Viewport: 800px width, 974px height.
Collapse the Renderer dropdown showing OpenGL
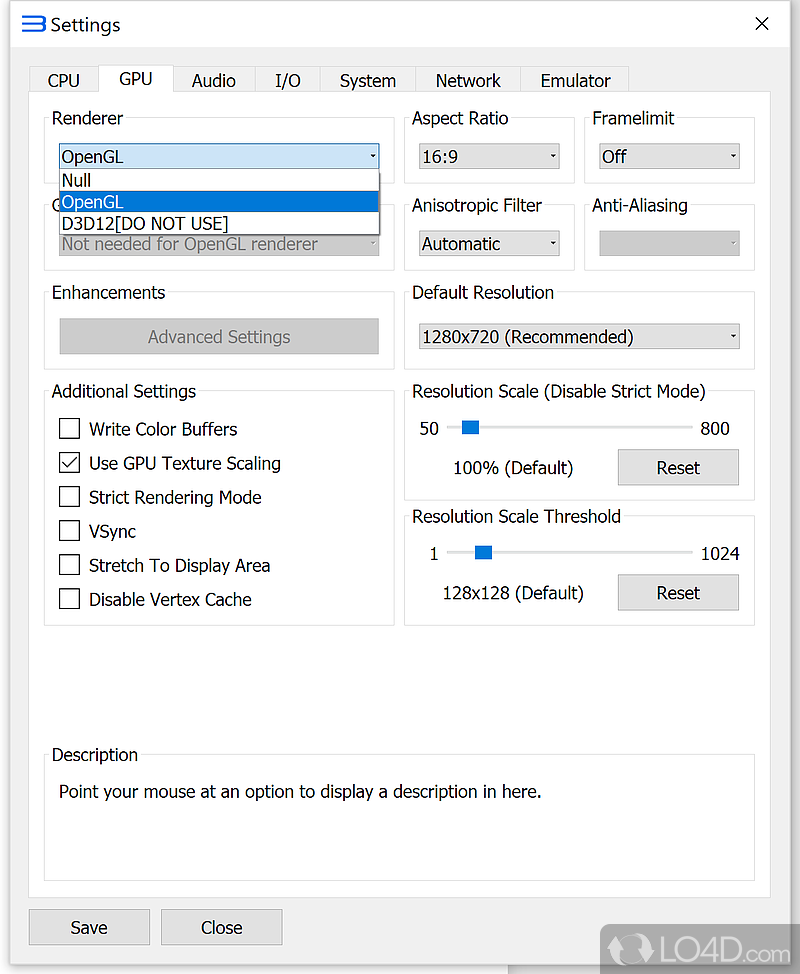(219, 156)
